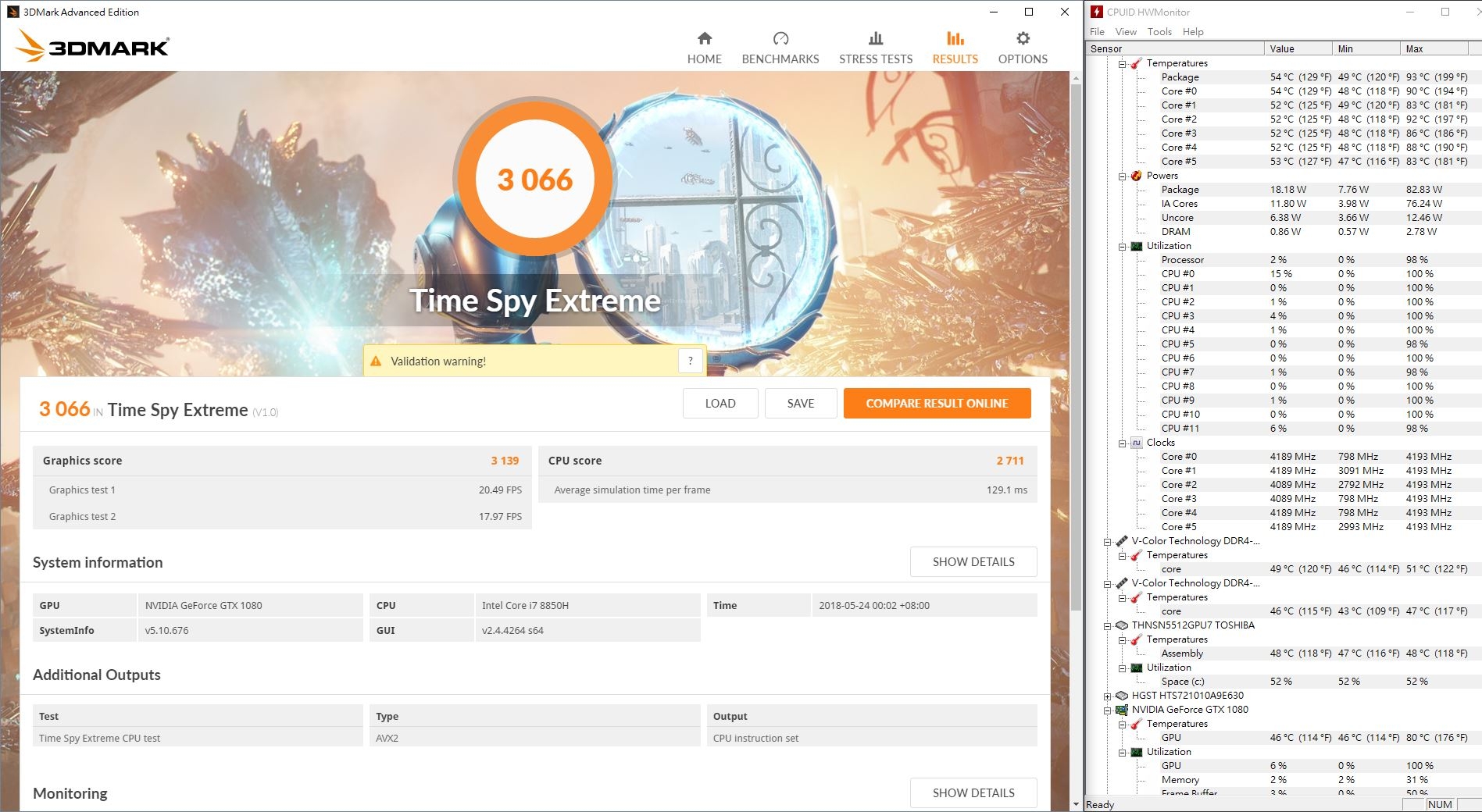
Task: Click the Max column header in HWMonitor
Action: (x=1434, y=48)
